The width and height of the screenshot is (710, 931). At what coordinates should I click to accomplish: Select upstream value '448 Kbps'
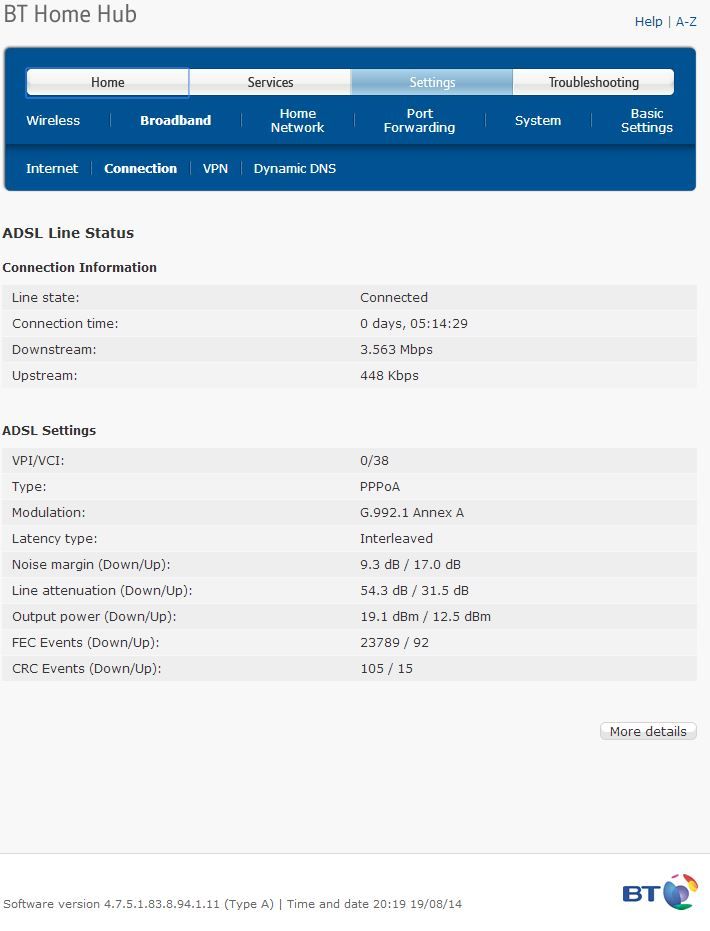pos(389,376)
